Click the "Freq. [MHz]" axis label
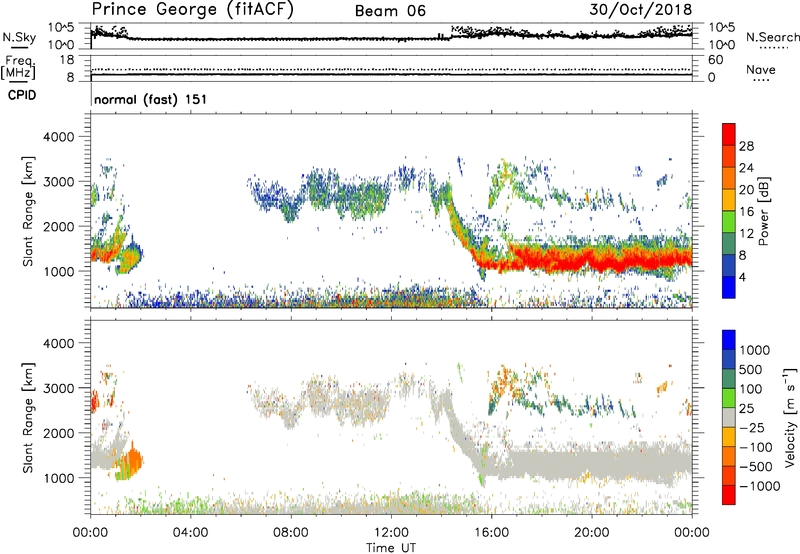 tap(19, 67)
